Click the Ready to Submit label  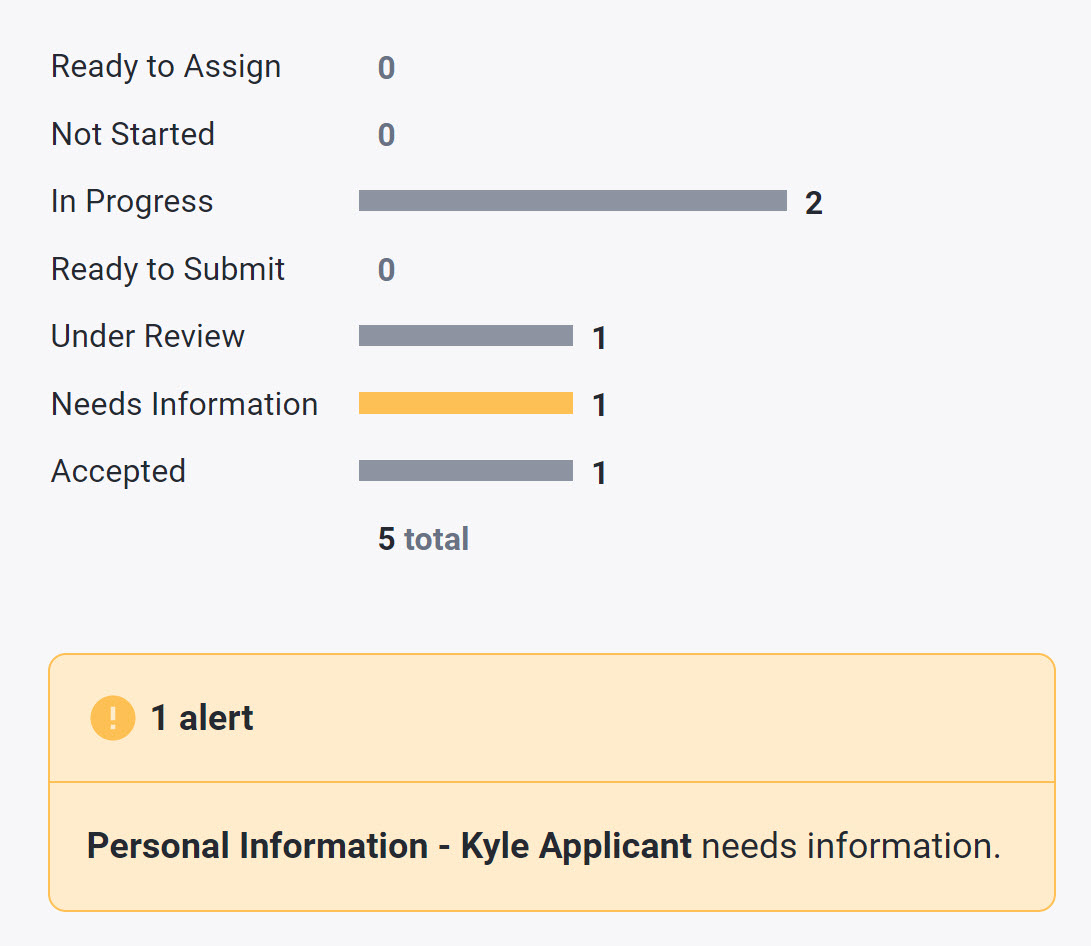tap(168, 269)
